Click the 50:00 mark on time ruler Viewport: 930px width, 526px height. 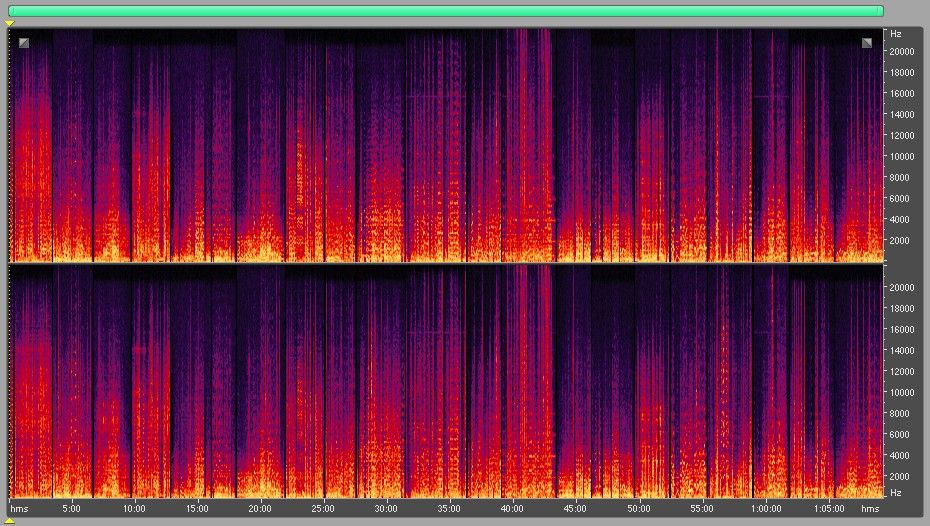click(639, 509)
